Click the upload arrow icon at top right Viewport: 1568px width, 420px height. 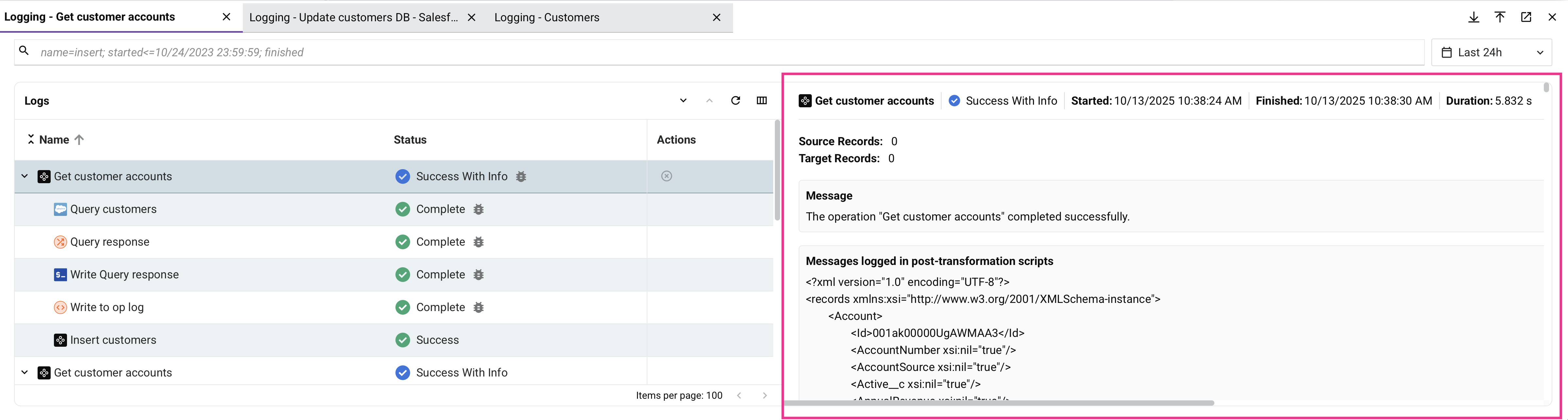tap(1500, 17)
